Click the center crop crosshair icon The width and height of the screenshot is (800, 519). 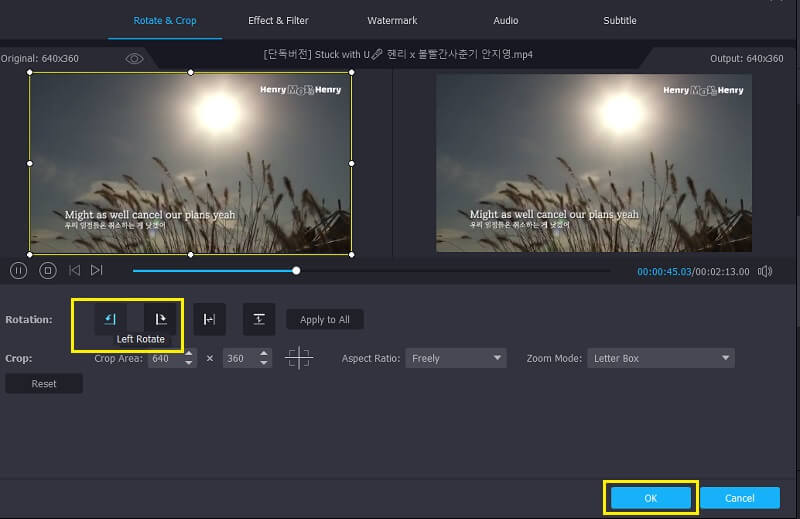pyautogui.click(x=298, y=358)
